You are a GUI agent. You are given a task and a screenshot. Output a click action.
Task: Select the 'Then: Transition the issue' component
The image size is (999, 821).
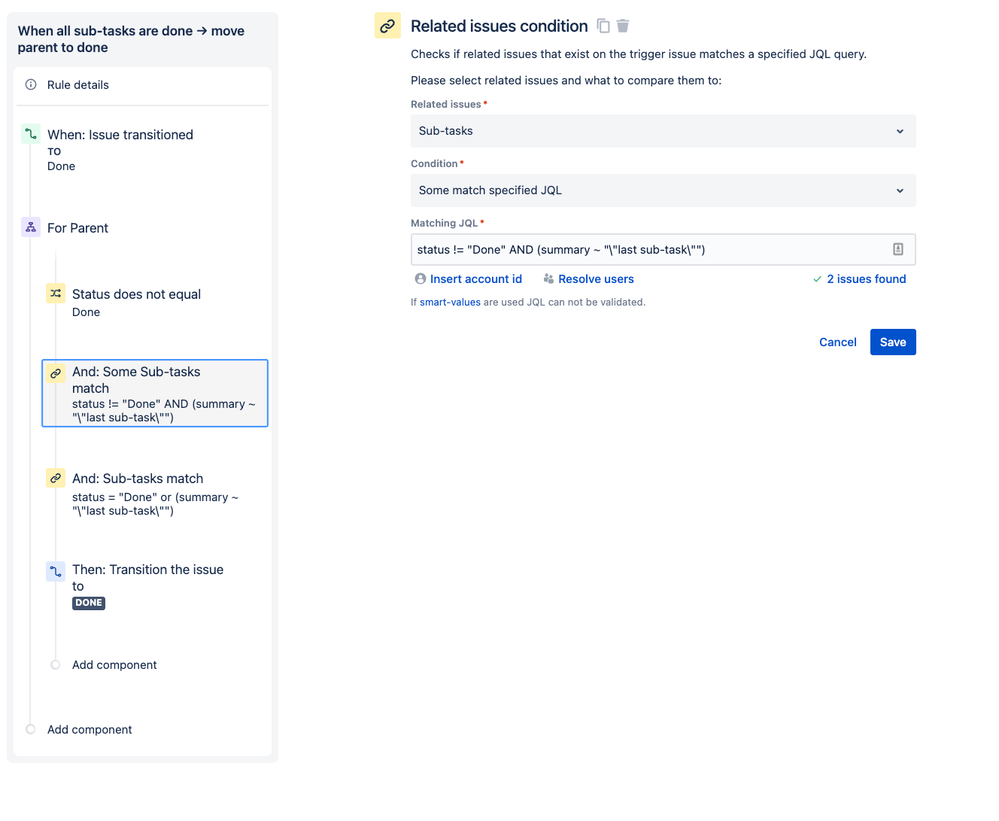pos(148,578)
